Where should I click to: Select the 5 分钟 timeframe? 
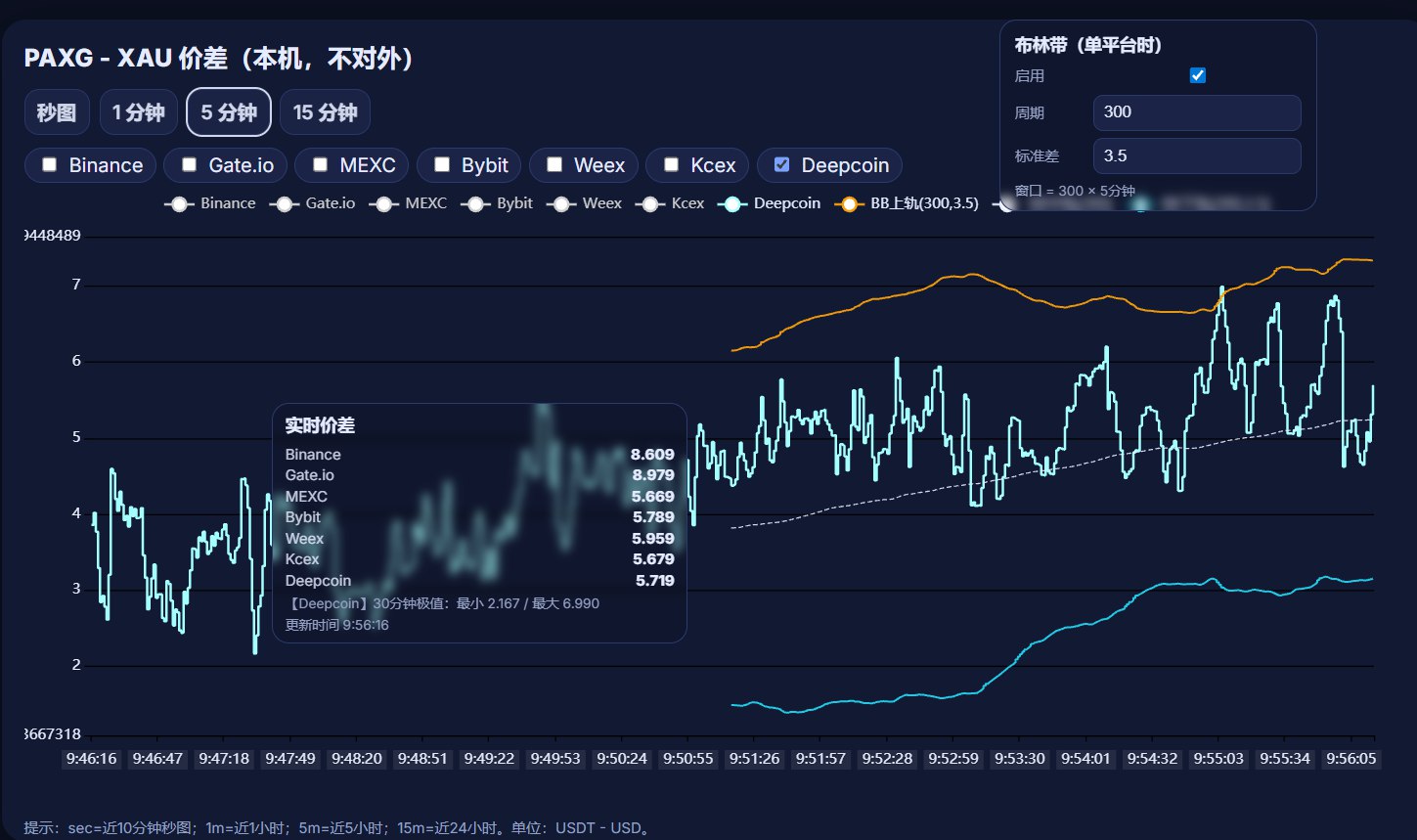pos(229,112)
